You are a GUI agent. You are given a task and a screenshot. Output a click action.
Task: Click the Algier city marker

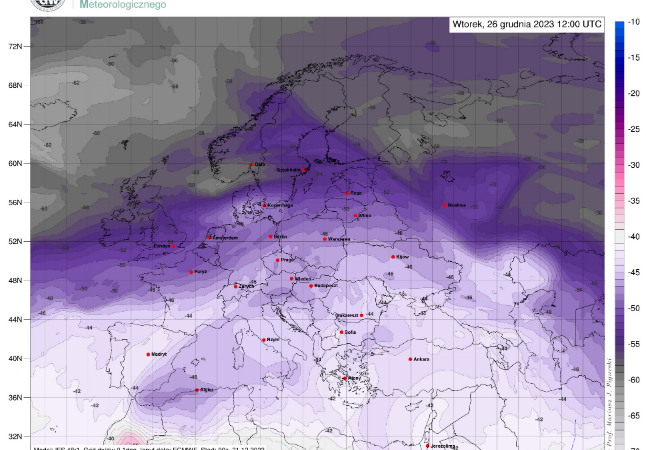tap(197, 390)
